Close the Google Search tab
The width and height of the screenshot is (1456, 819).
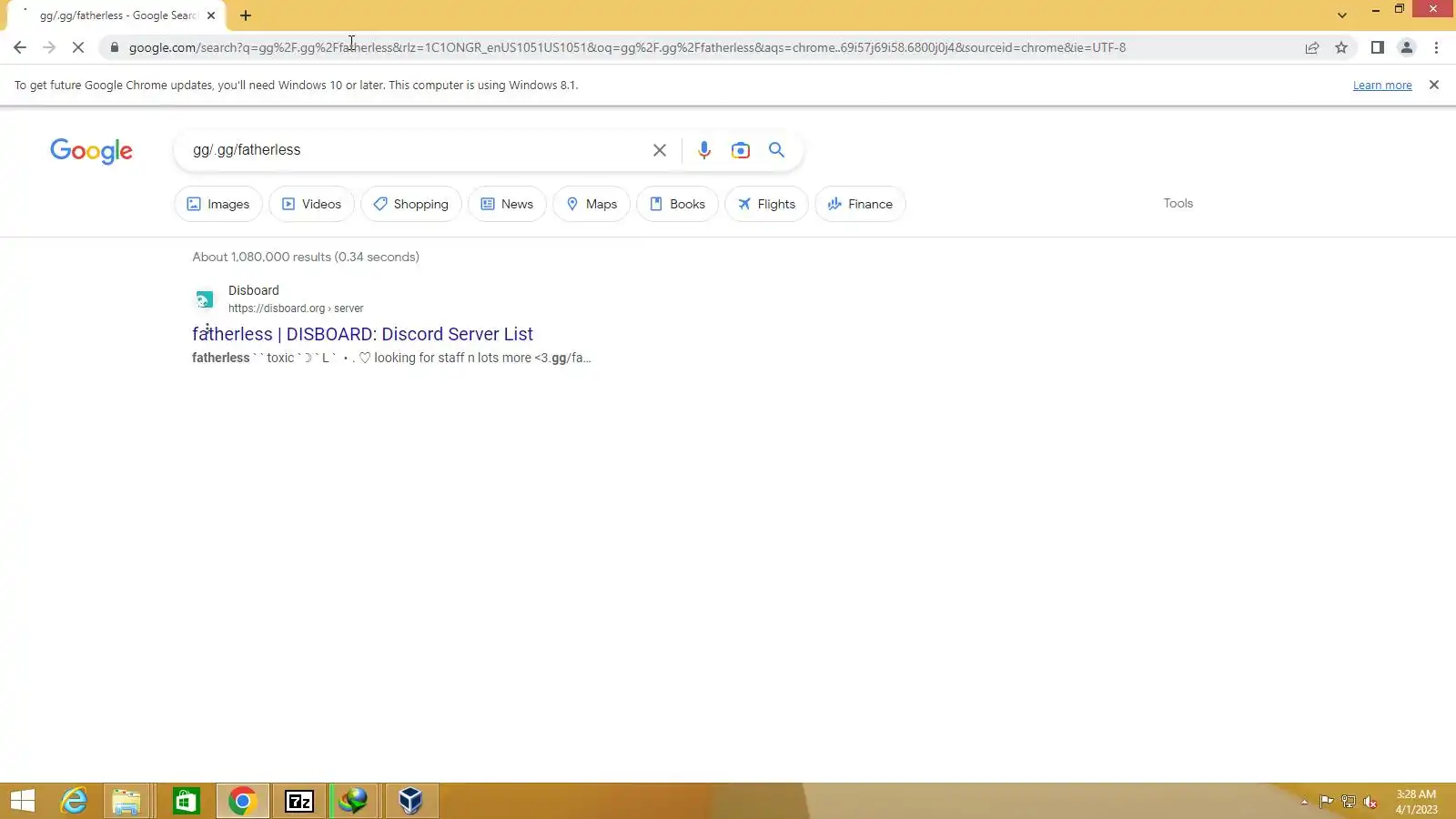tap(211, 15)
